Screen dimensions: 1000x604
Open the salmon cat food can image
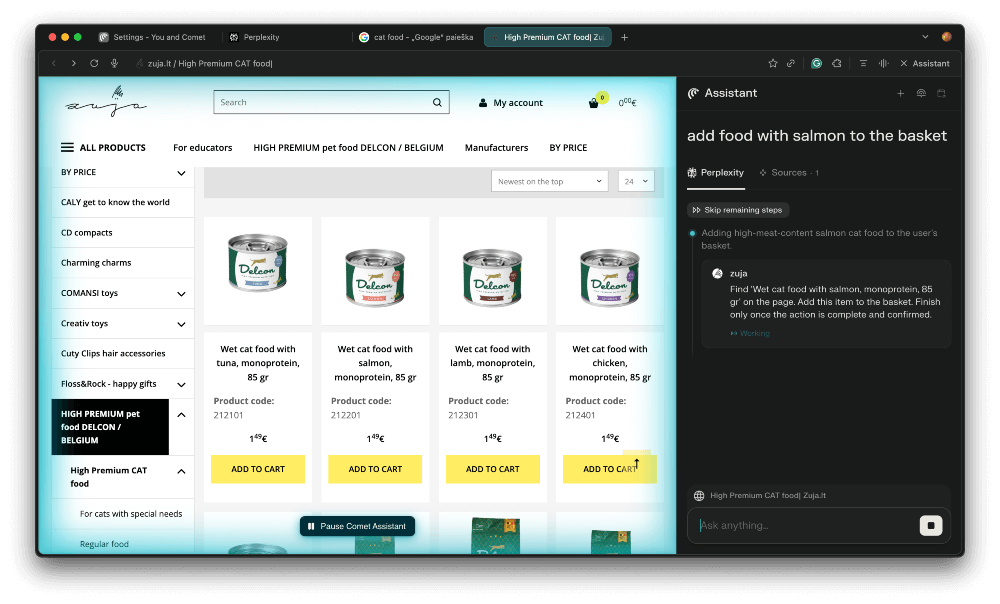(375, 277)
